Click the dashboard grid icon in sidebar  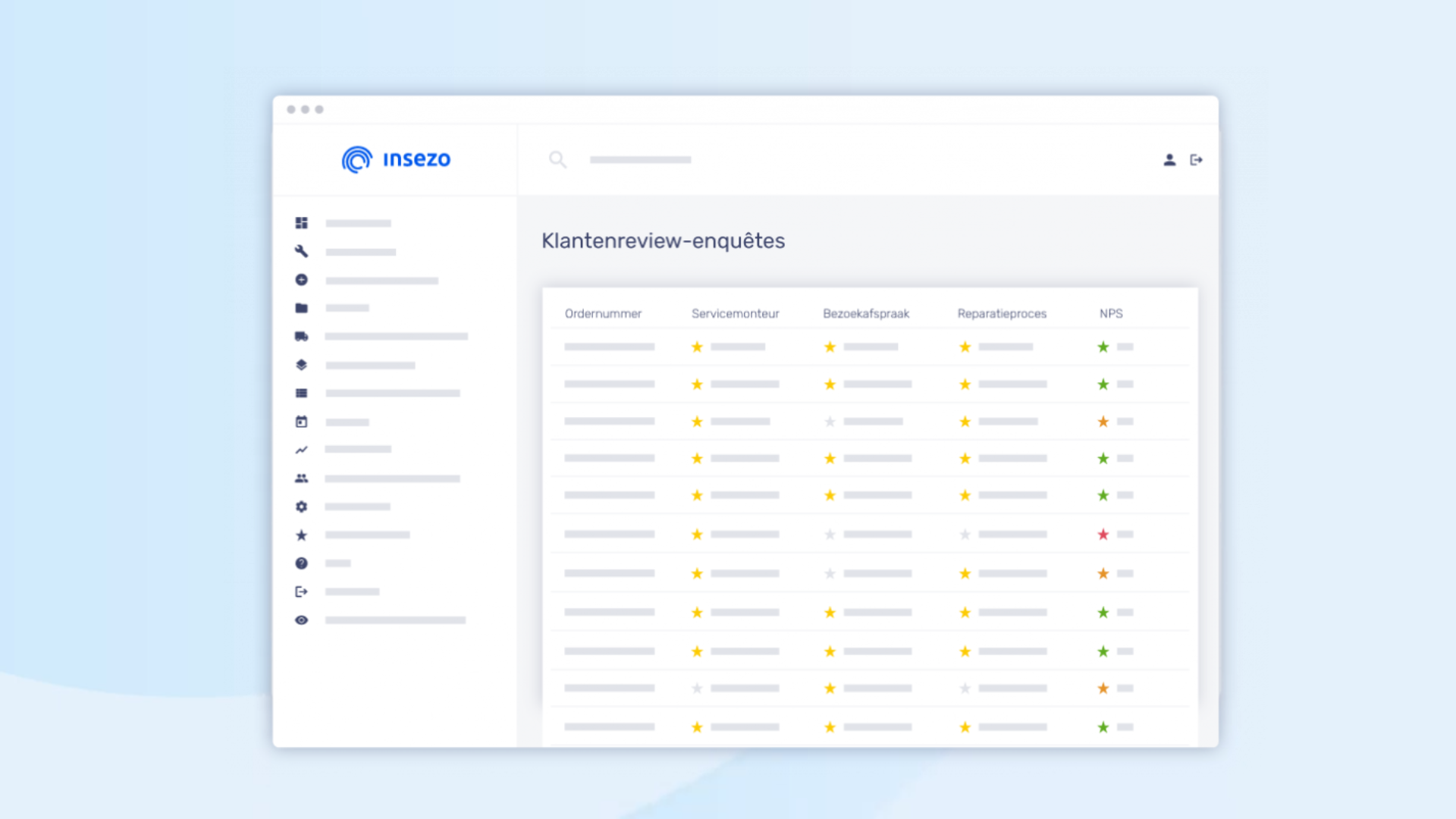coord(301,223)
